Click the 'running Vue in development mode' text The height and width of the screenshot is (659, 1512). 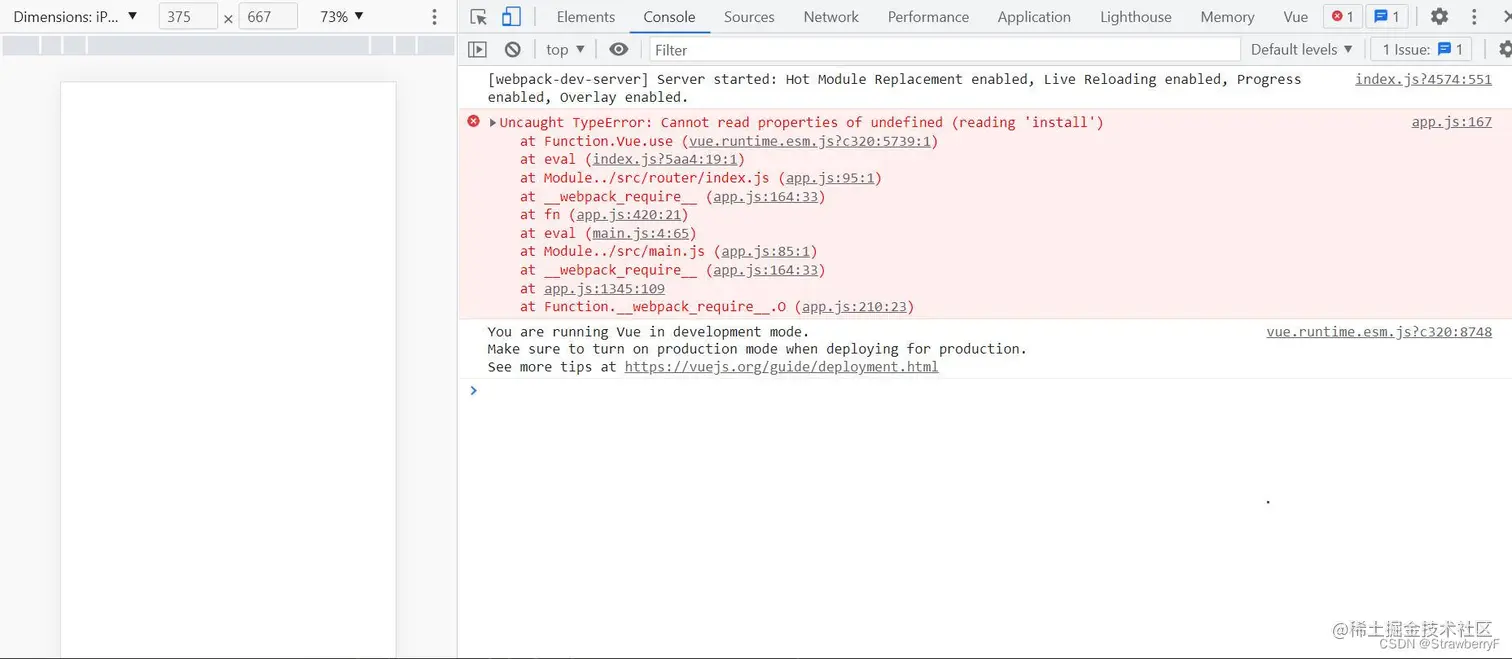click(648, 331)
